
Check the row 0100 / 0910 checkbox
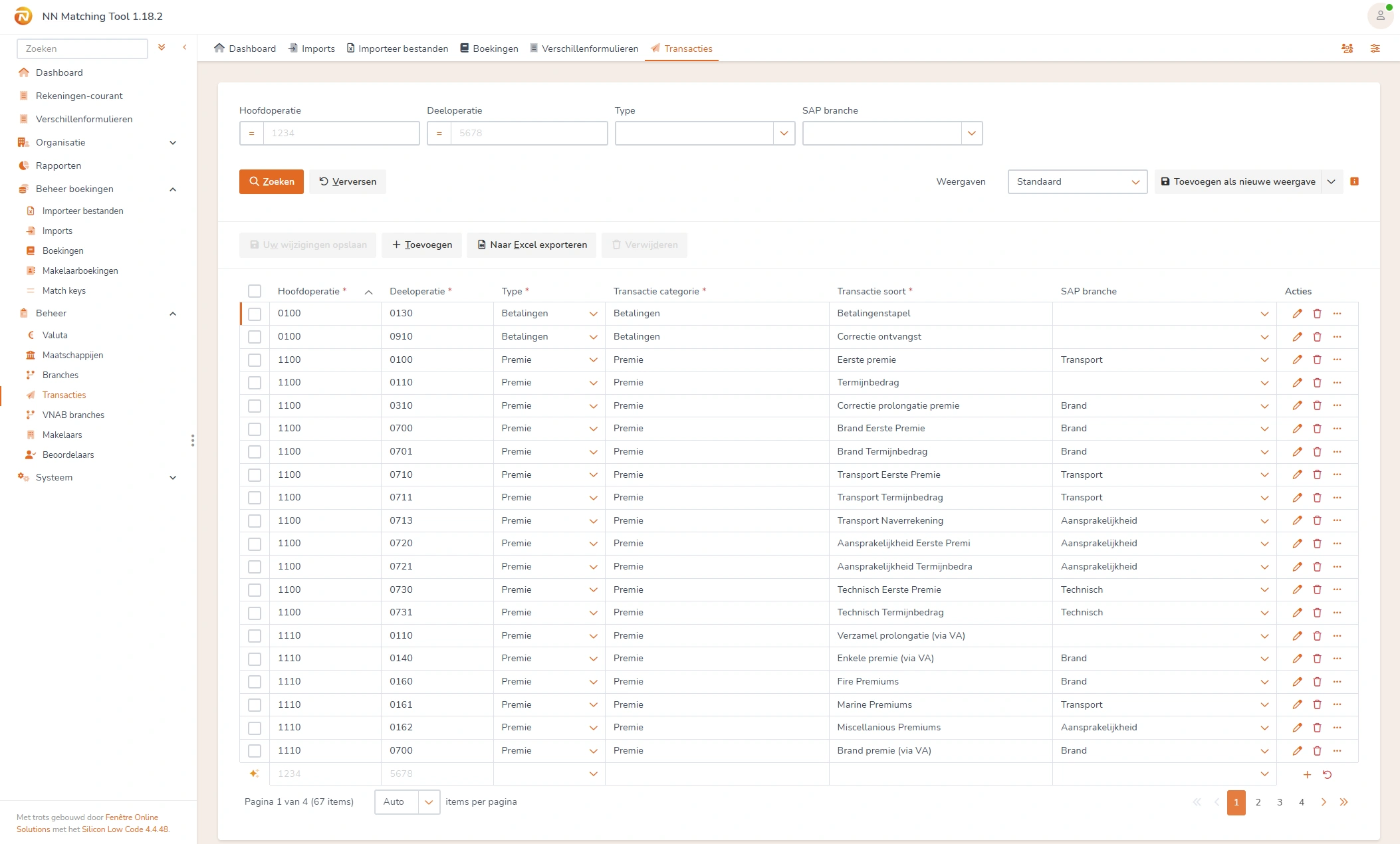(x=255, y=337)
